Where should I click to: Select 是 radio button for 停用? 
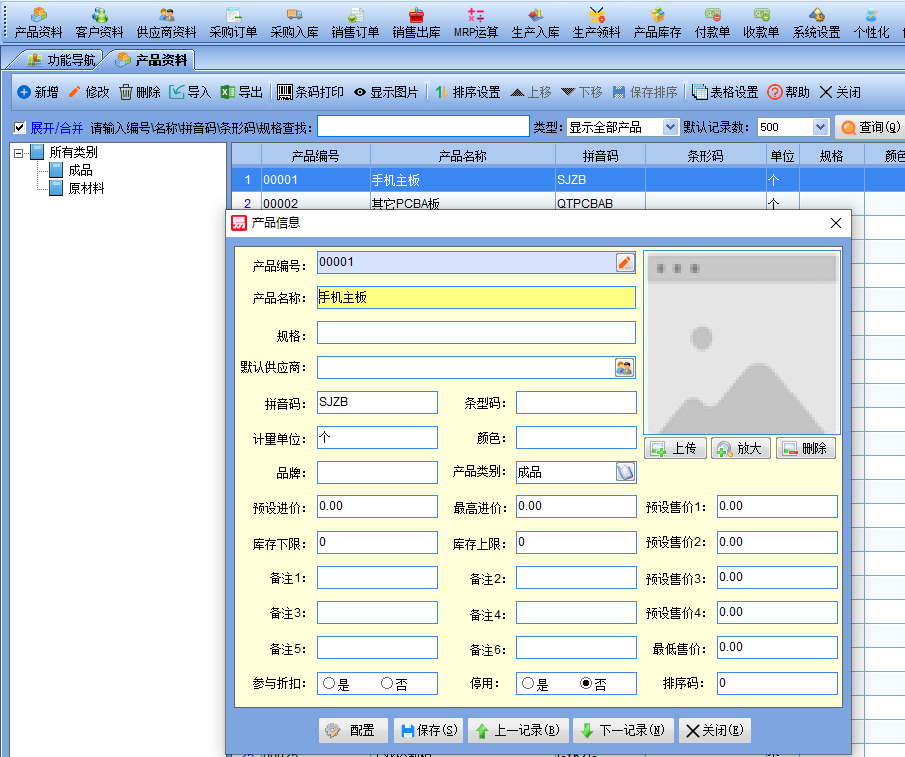click(527, 684)
